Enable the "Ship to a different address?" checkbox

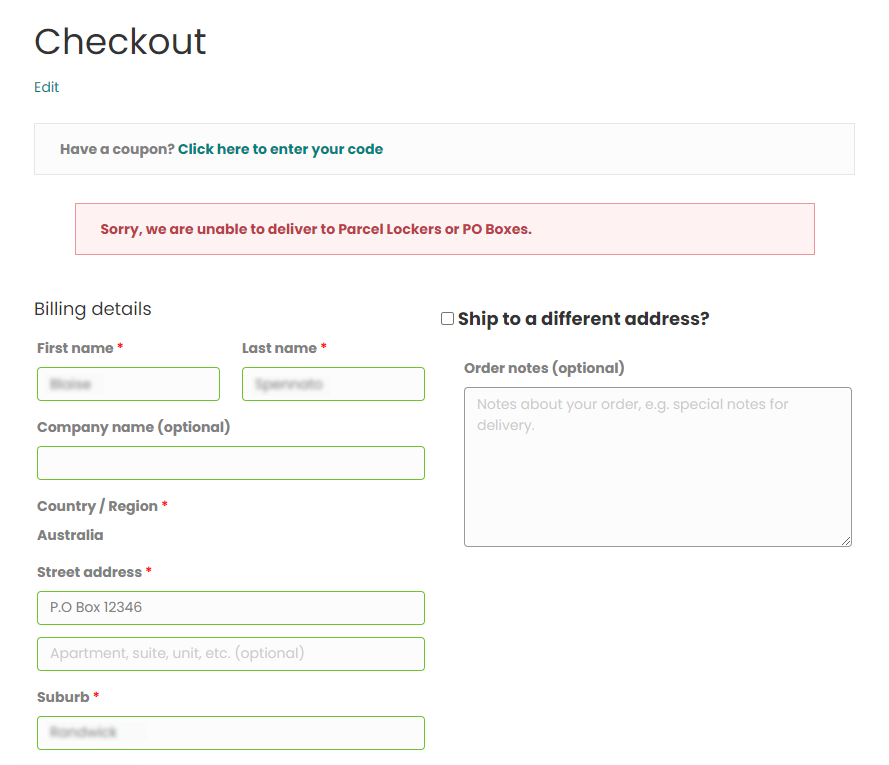(x=447, y=318)
